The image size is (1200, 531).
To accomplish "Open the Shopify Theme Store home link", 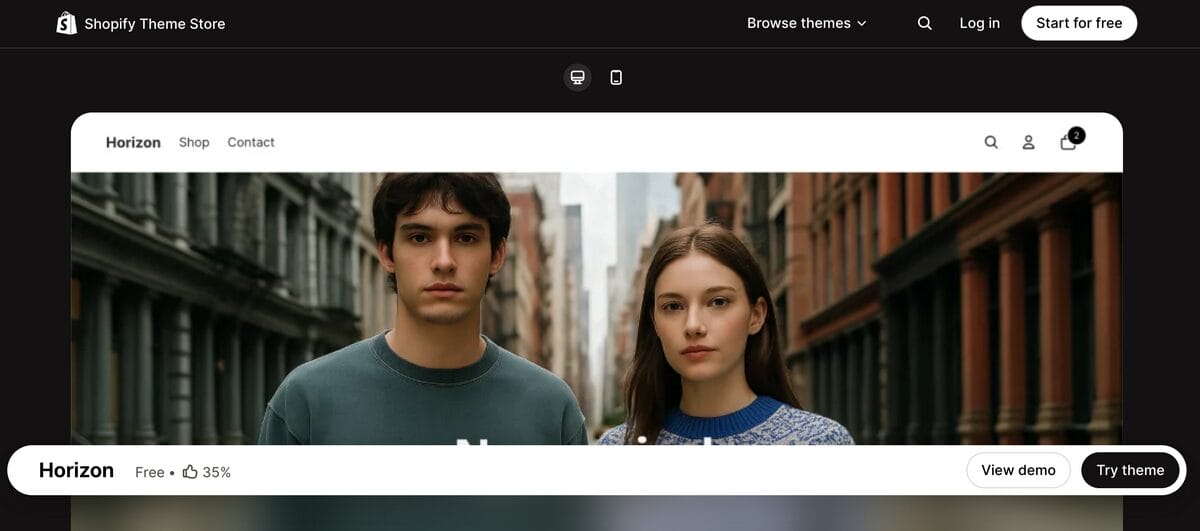I will point(141,23).
